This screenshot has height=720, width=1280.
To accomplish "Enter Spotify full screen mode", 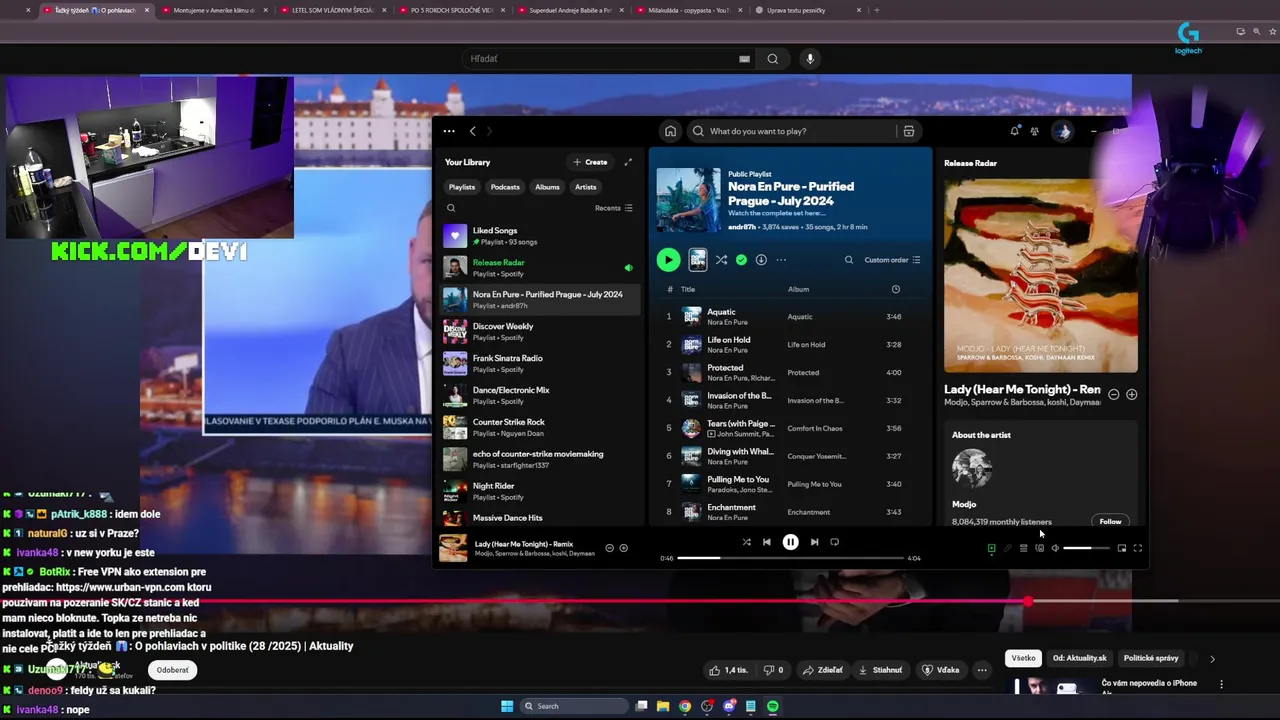I will [x=1137, y=548].
